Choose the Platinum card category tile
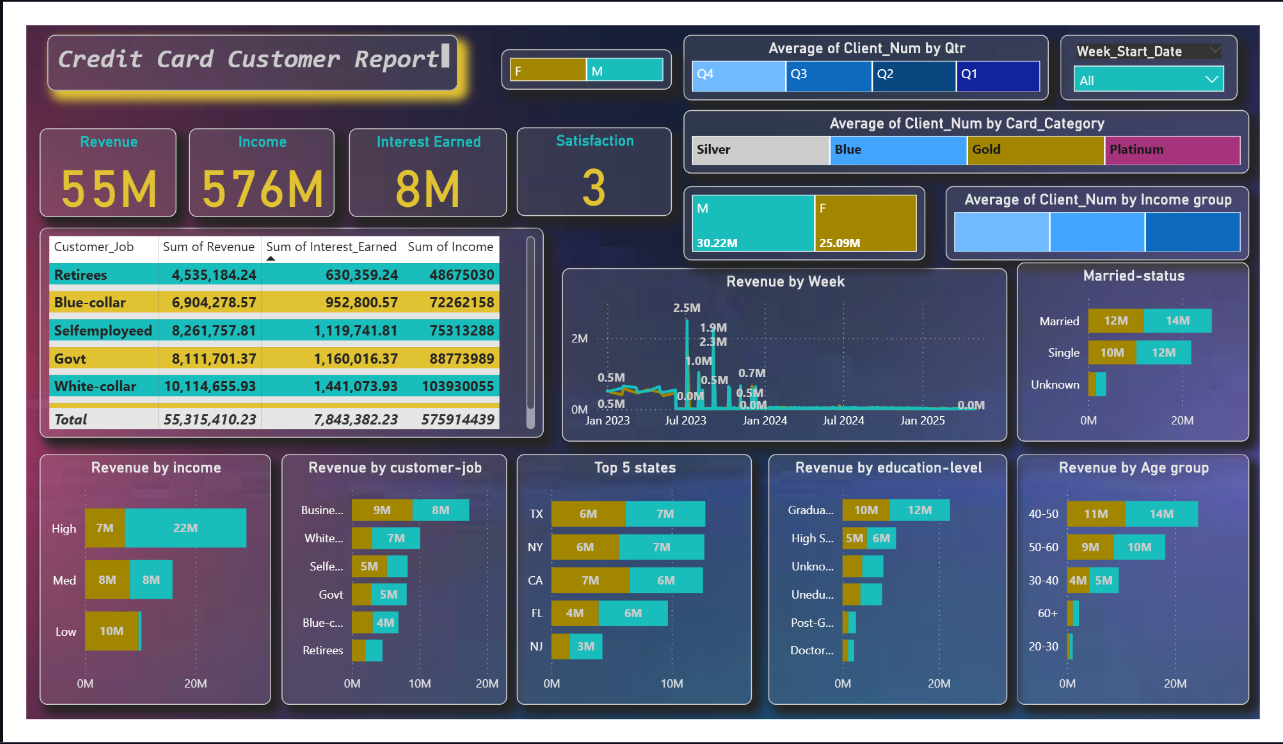 click(1172, 150)
